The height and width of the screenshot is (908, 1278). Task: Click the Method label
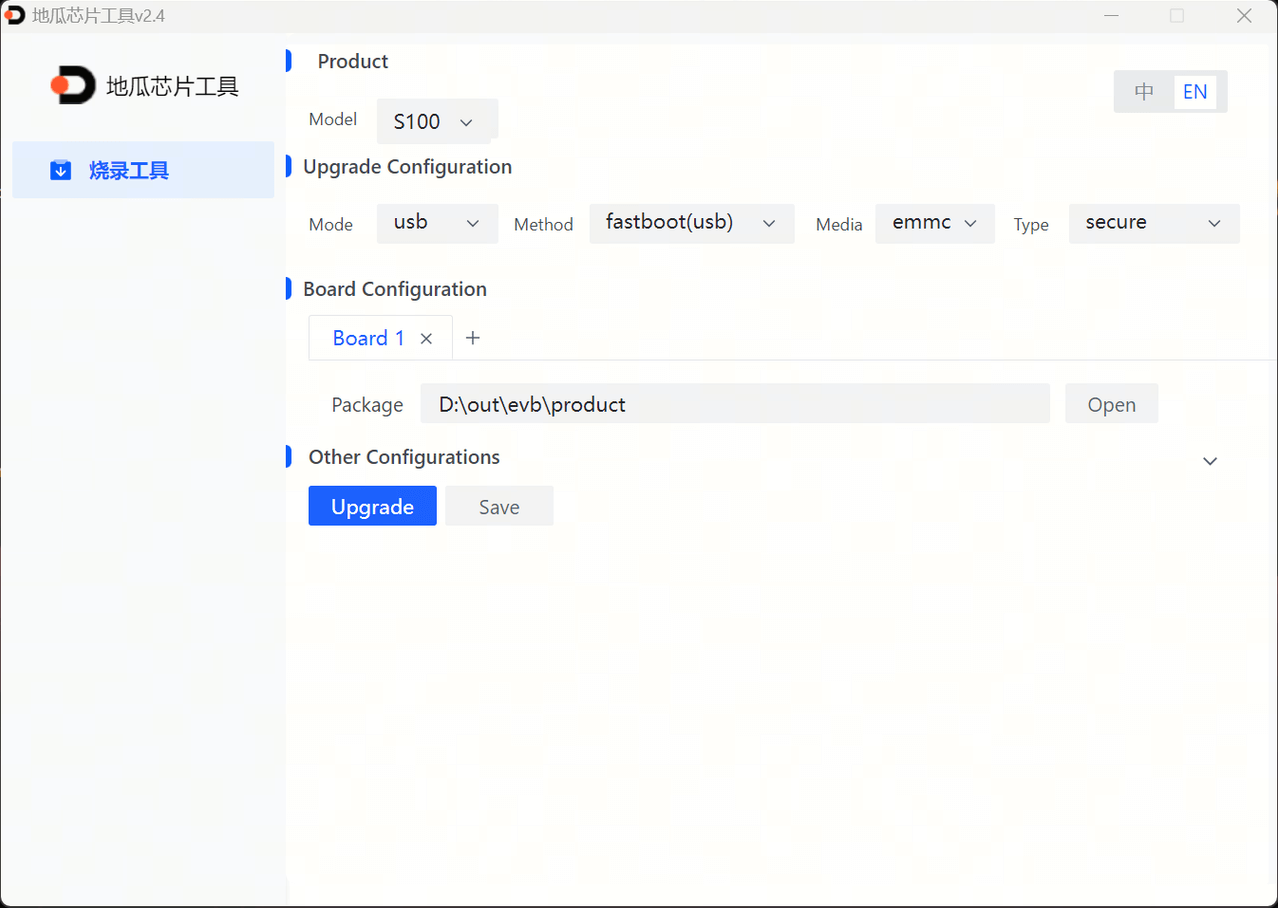coord(544,225)
